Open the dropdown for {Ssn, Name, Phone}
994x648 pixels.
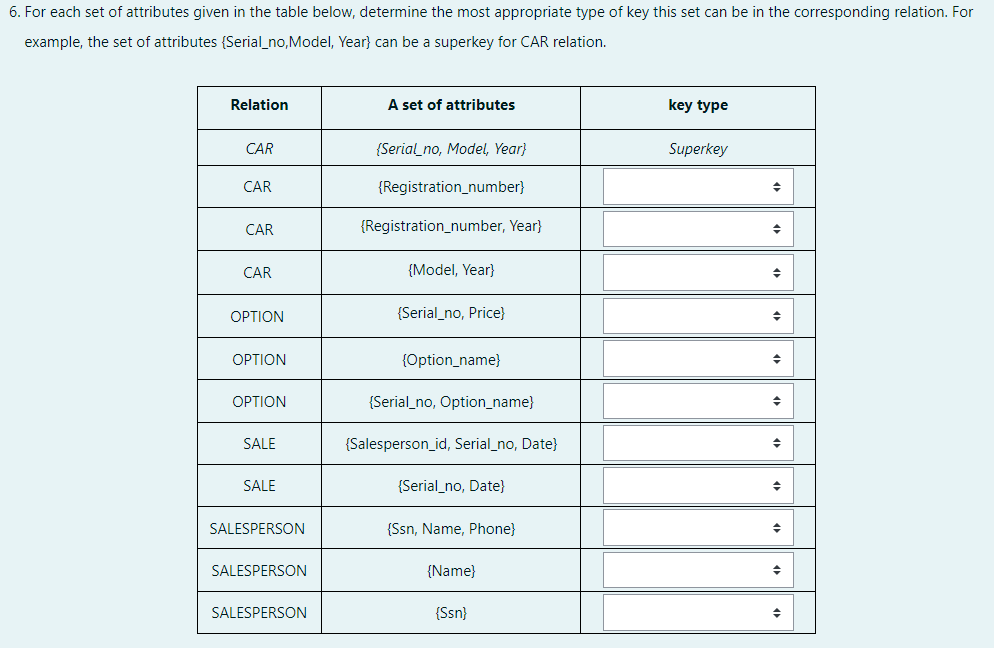697,527
